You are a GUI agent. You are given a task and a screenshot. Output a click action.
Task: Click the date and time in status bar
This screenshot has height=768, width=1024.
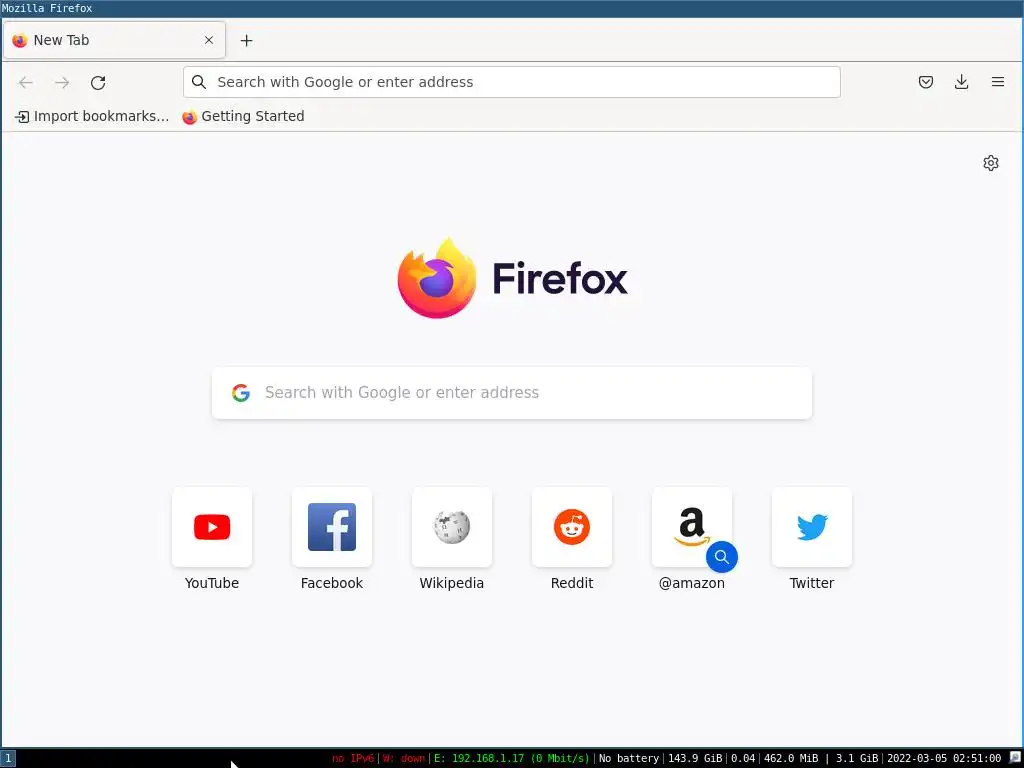click(x=944, y=758)
